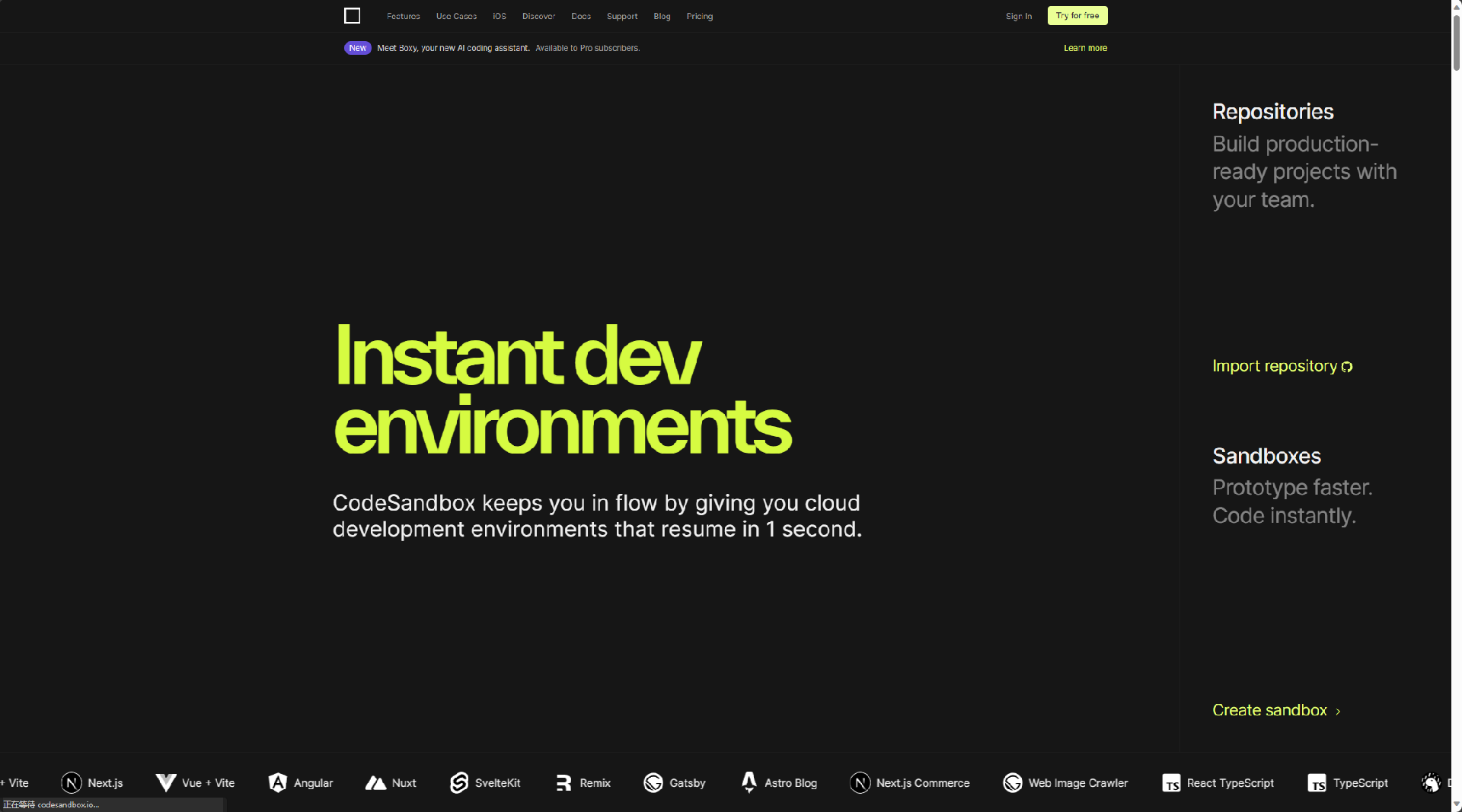The width and height of the screenshot is (1462, 812).
Task: Open the Gatsby template icon
Action: pyautogui.click(x=653, y=782)
